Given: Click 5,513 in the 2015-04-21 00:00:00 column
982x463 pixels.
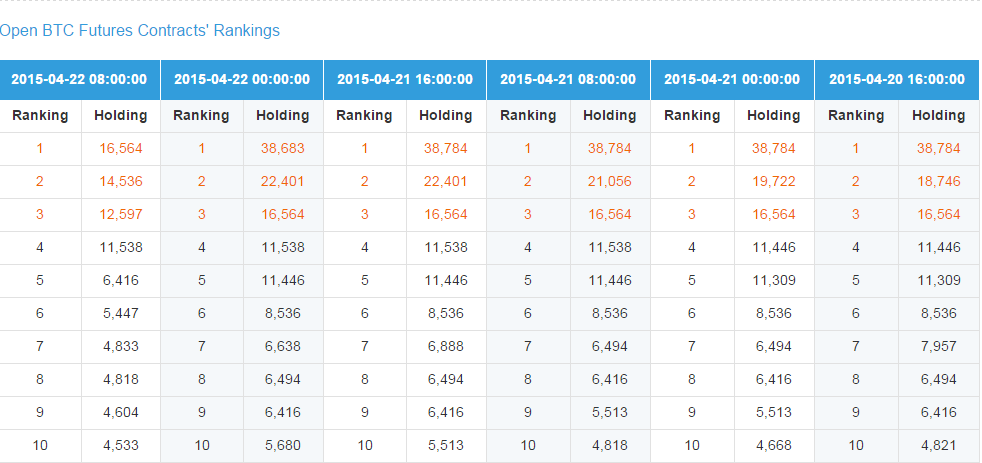Looking at the screenshot, I should pyautogui.click(x=774, y=412).
